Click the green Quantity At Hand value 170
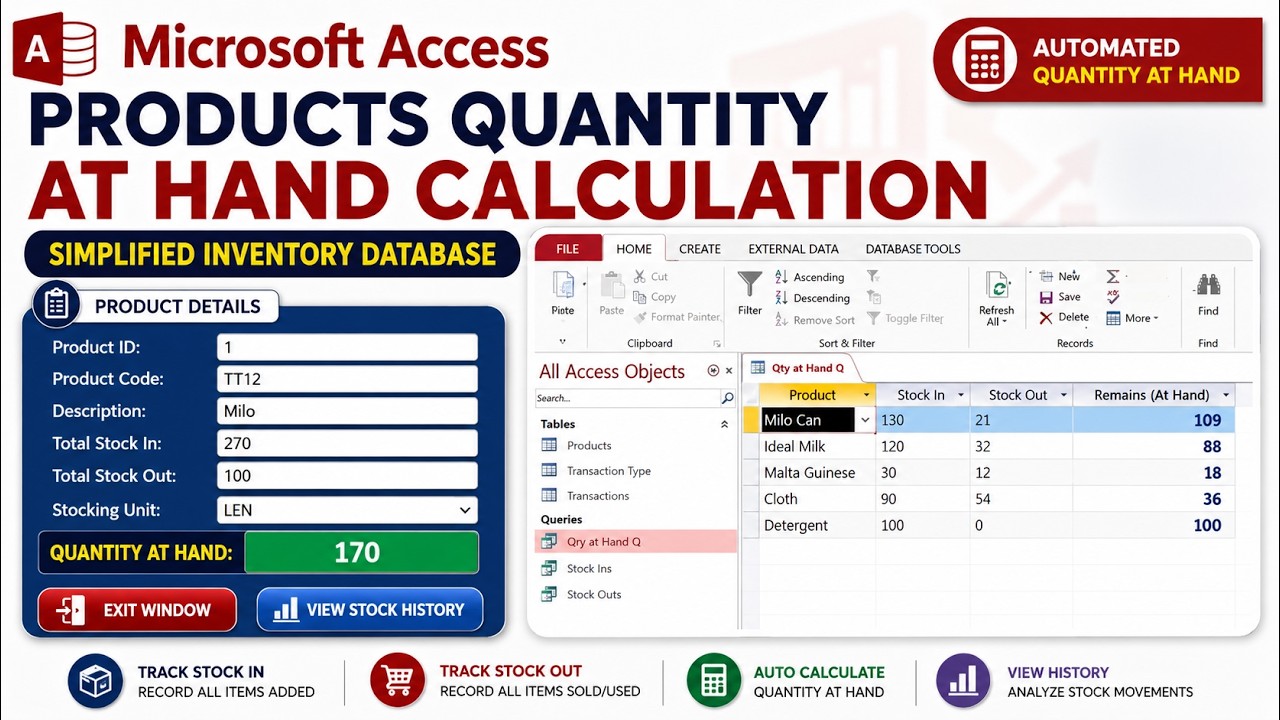The image size is (1280, 720). click(x=361, y=552)
